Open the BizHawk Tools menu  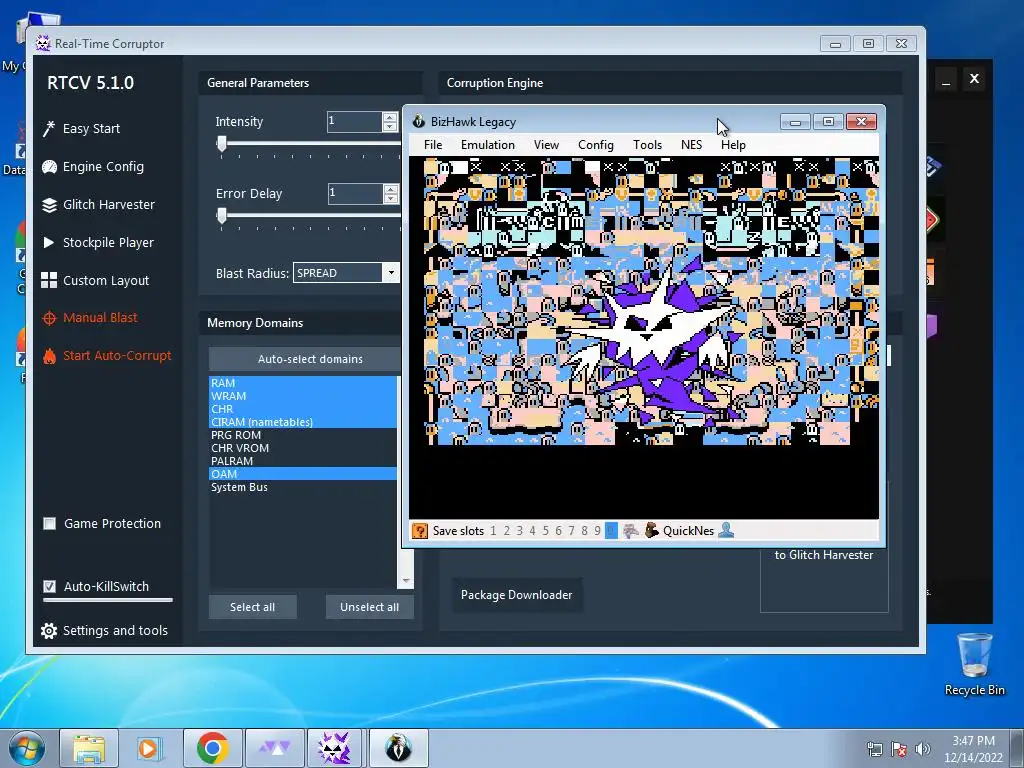[647, 145]
